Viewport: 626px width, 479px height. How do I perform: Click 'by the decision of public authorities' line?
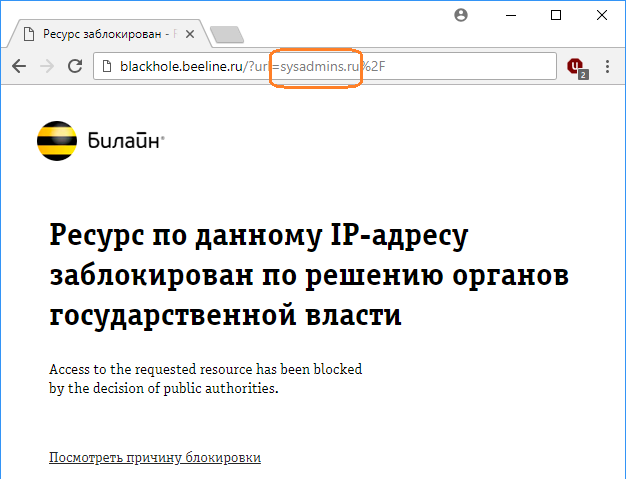164,388
